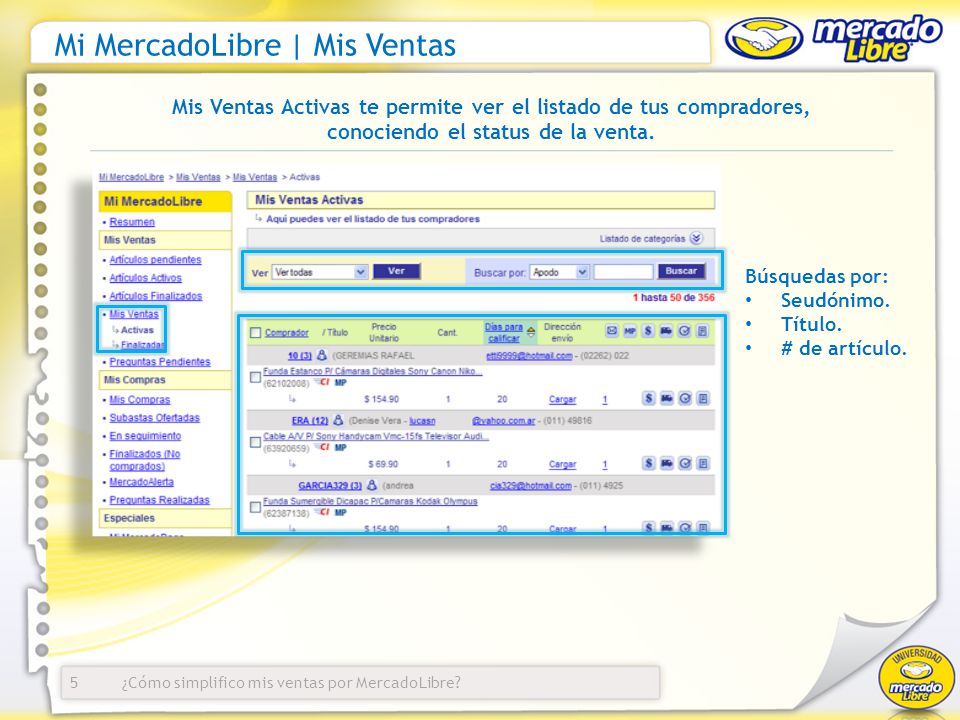Go to Artículos Activos in the sidebar
960x720 pixels.
coord(146,278)
